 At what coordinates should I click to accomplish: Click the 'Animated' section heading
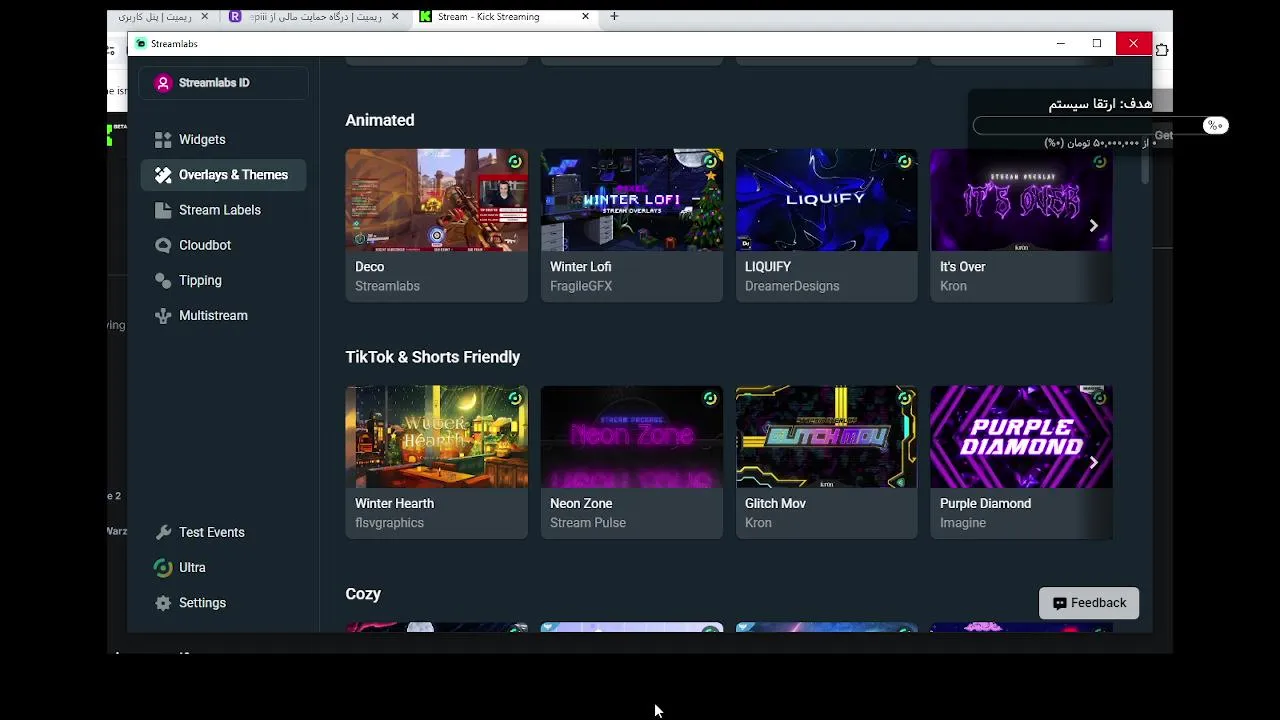pyautogui.click(x=380, y=120)
